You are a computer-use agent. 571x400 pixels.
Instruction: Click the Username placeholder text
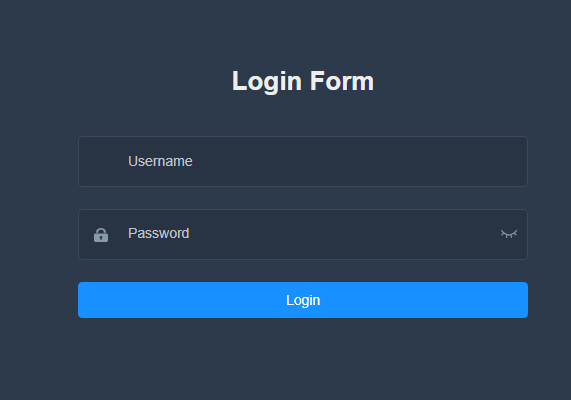(160, 161)
